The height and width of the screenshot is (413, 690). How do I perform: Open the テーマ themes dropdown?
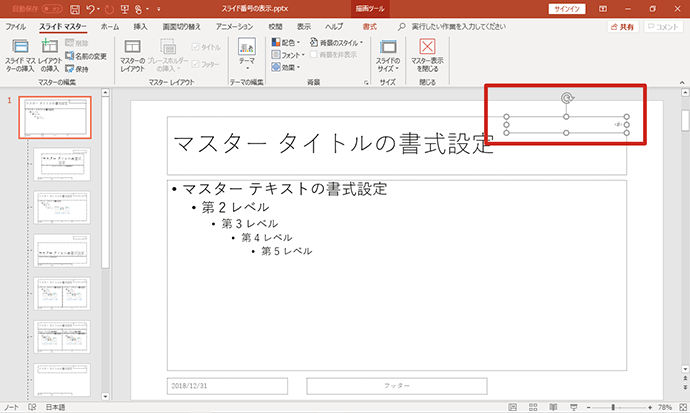(x=247, y=54)
